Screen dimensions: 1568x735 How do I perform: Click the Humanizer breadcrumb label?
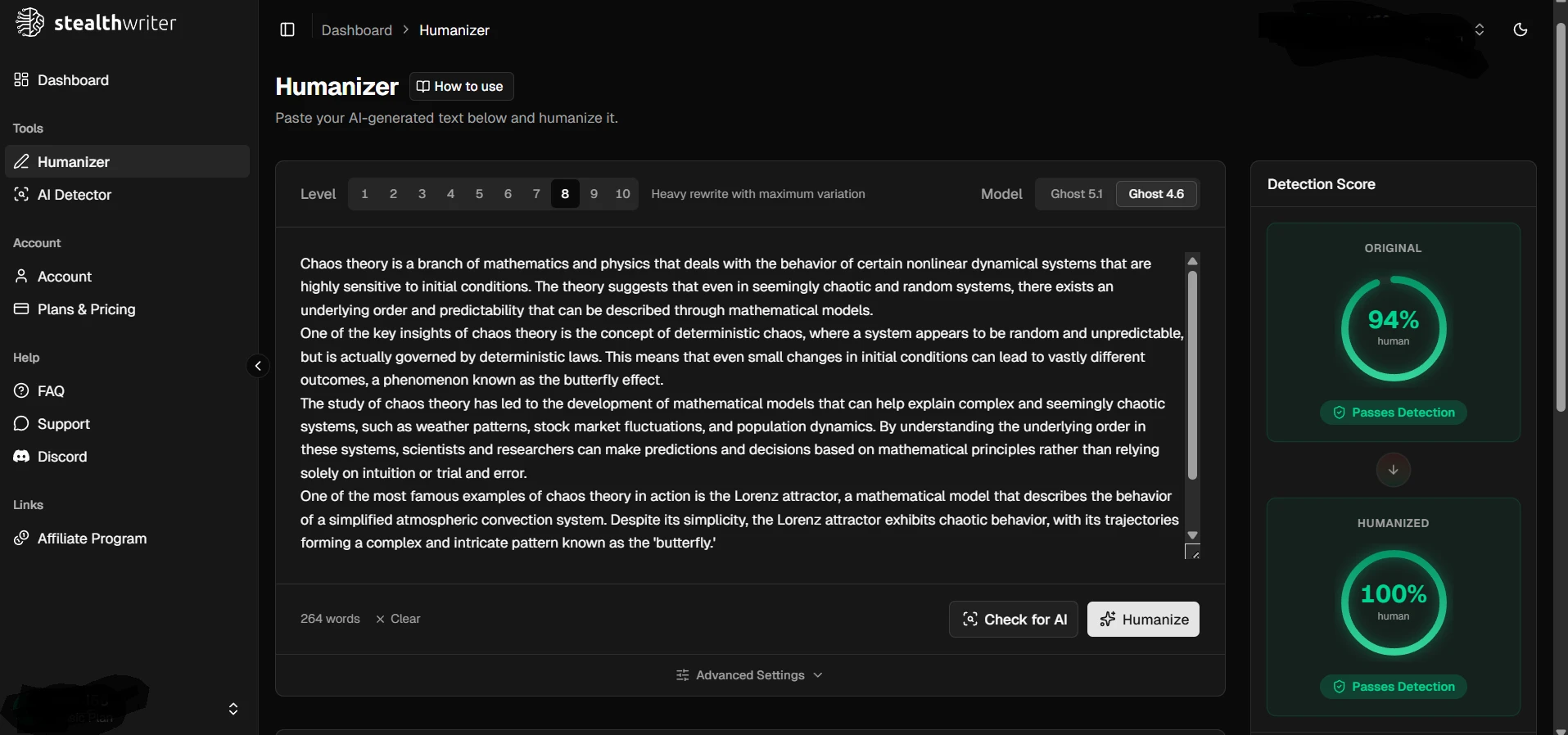pyautogui.click(x=454, y=30)
